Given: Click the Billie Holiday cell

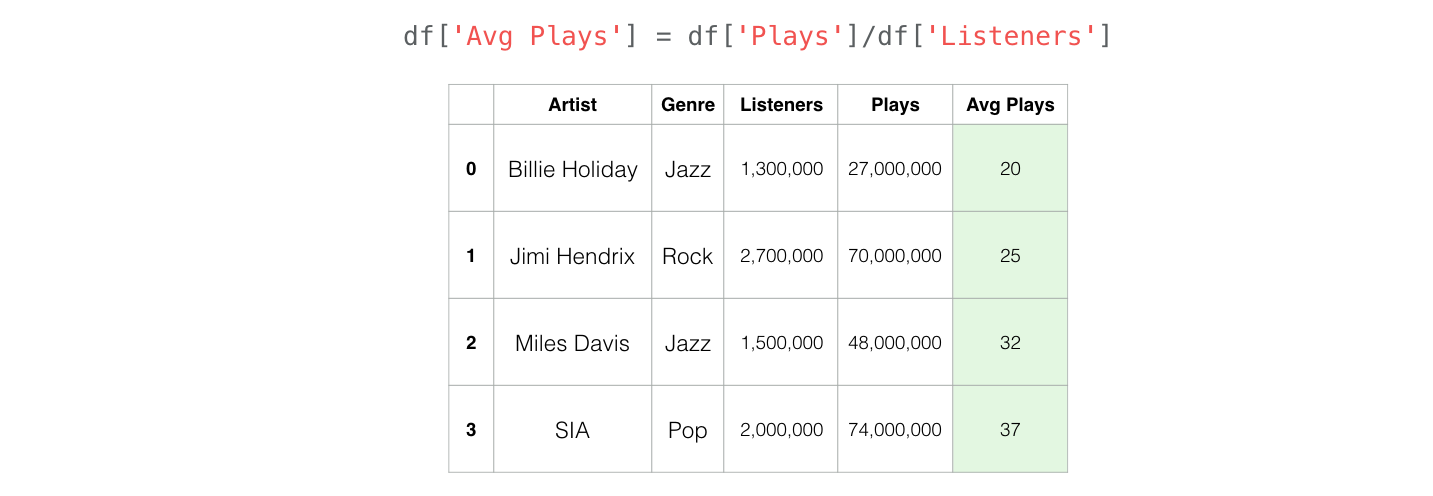Looking at the screenshot, I should tap(572, 169).
